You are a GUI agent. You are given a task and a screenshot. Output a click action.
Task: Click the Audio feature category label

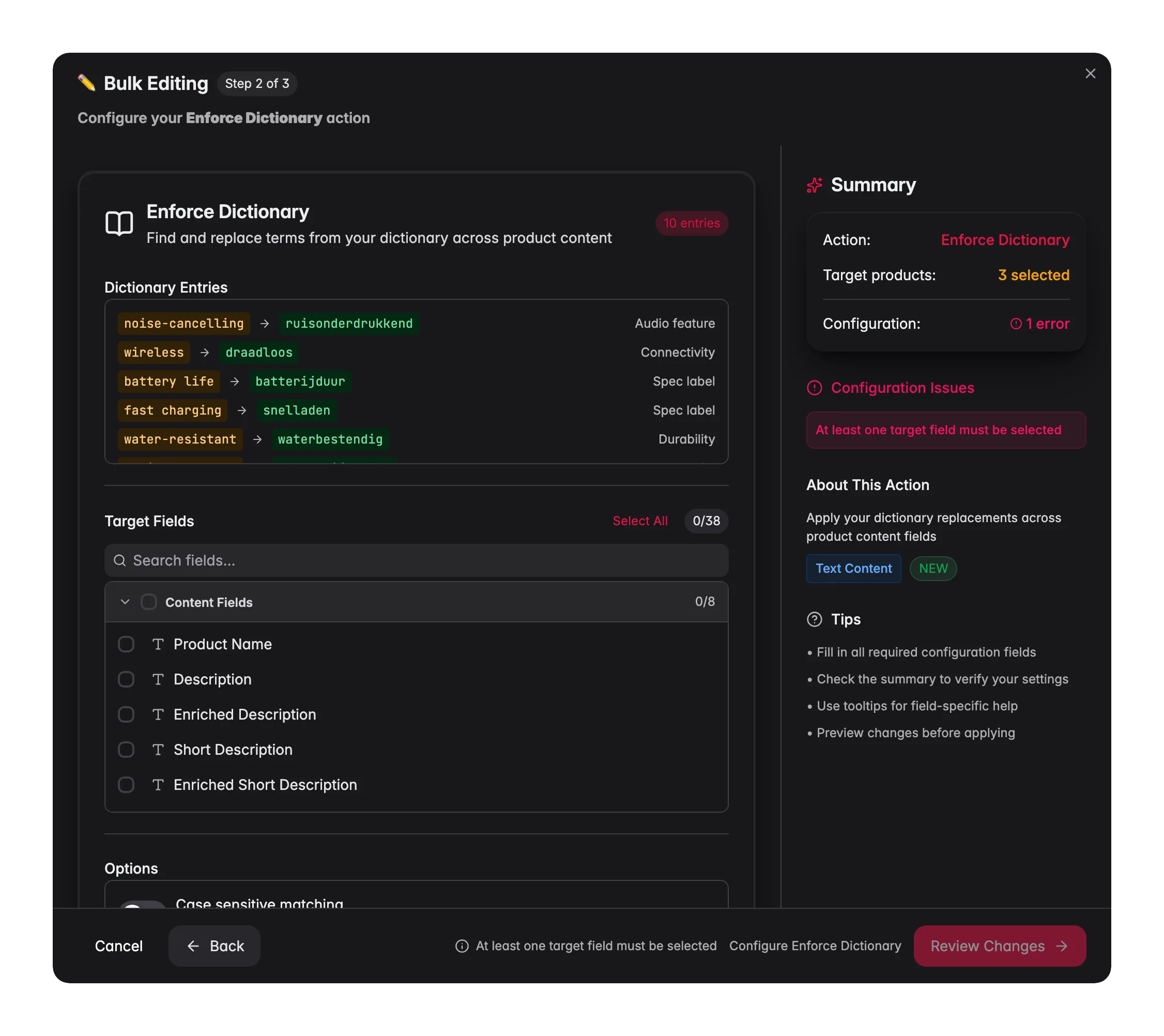(675, 324)
